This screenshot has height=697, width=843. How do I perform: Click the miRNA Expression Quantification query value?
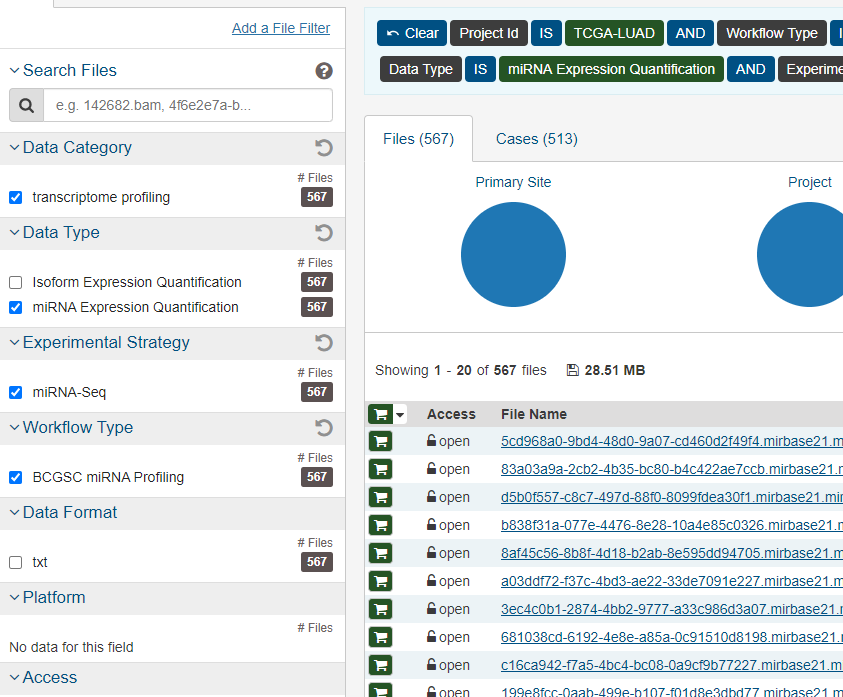click(611, 69)
